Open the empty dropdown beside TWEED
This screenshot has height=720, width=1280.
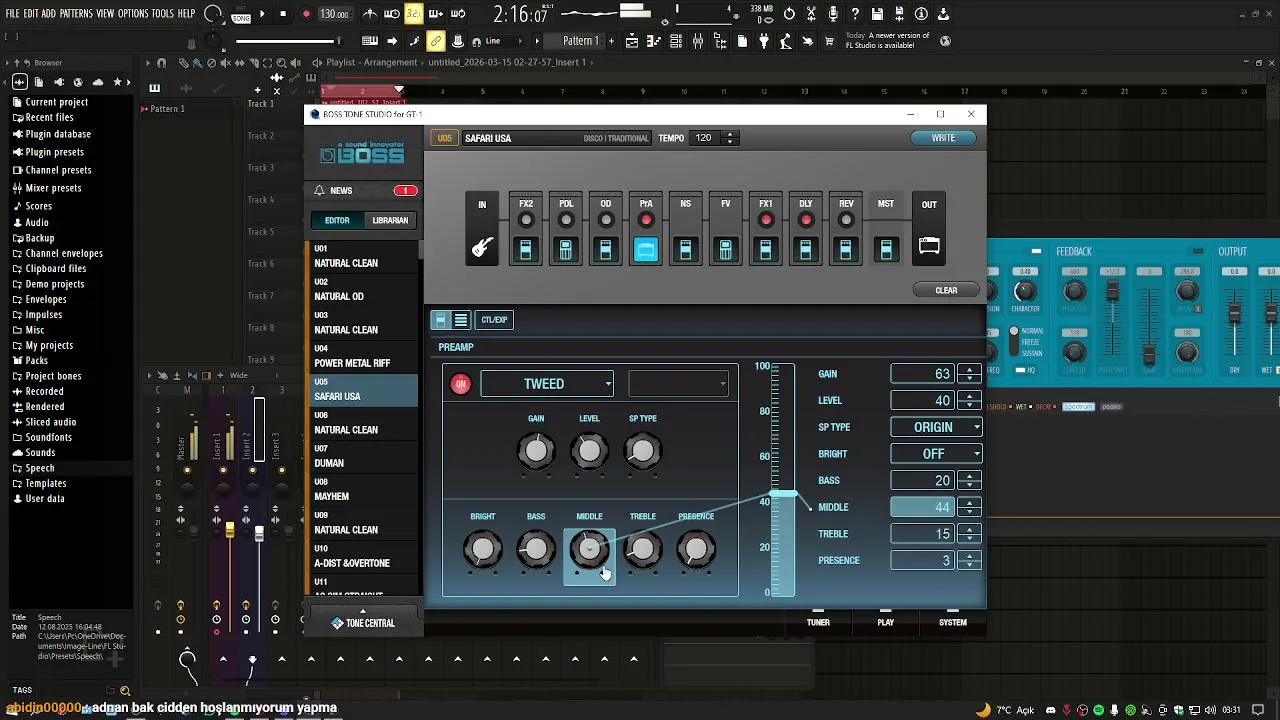pos(679,384)
